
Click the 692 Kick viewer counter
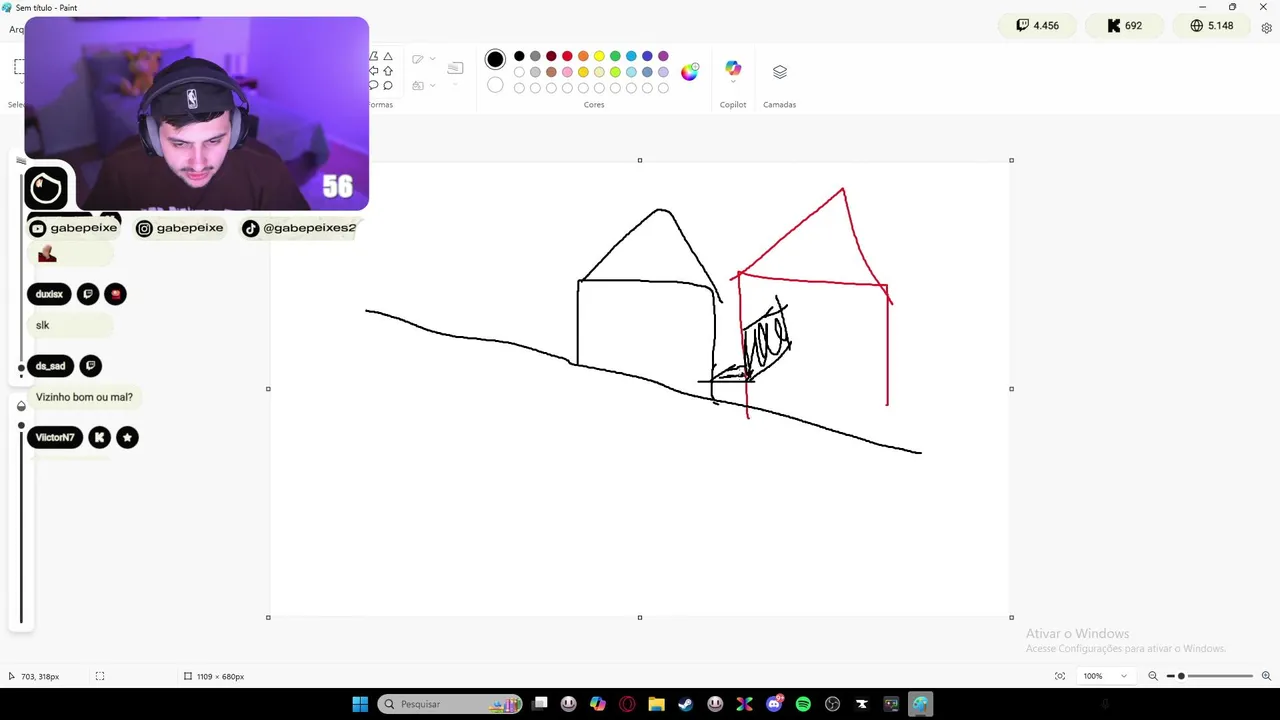click(x=1124, y=25)
